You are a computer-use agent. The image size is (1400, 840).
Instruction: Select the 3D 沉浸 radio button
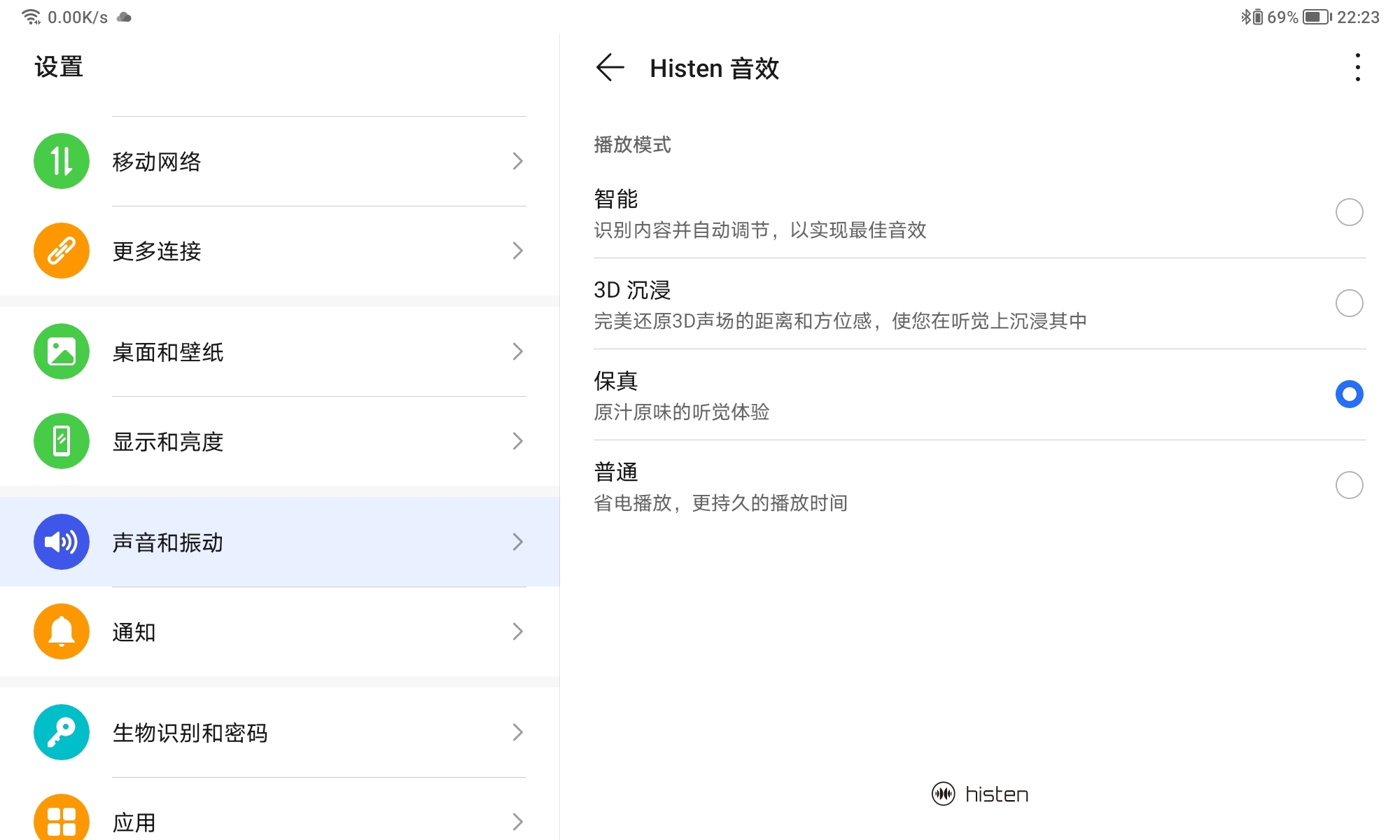pos(1349,303)
